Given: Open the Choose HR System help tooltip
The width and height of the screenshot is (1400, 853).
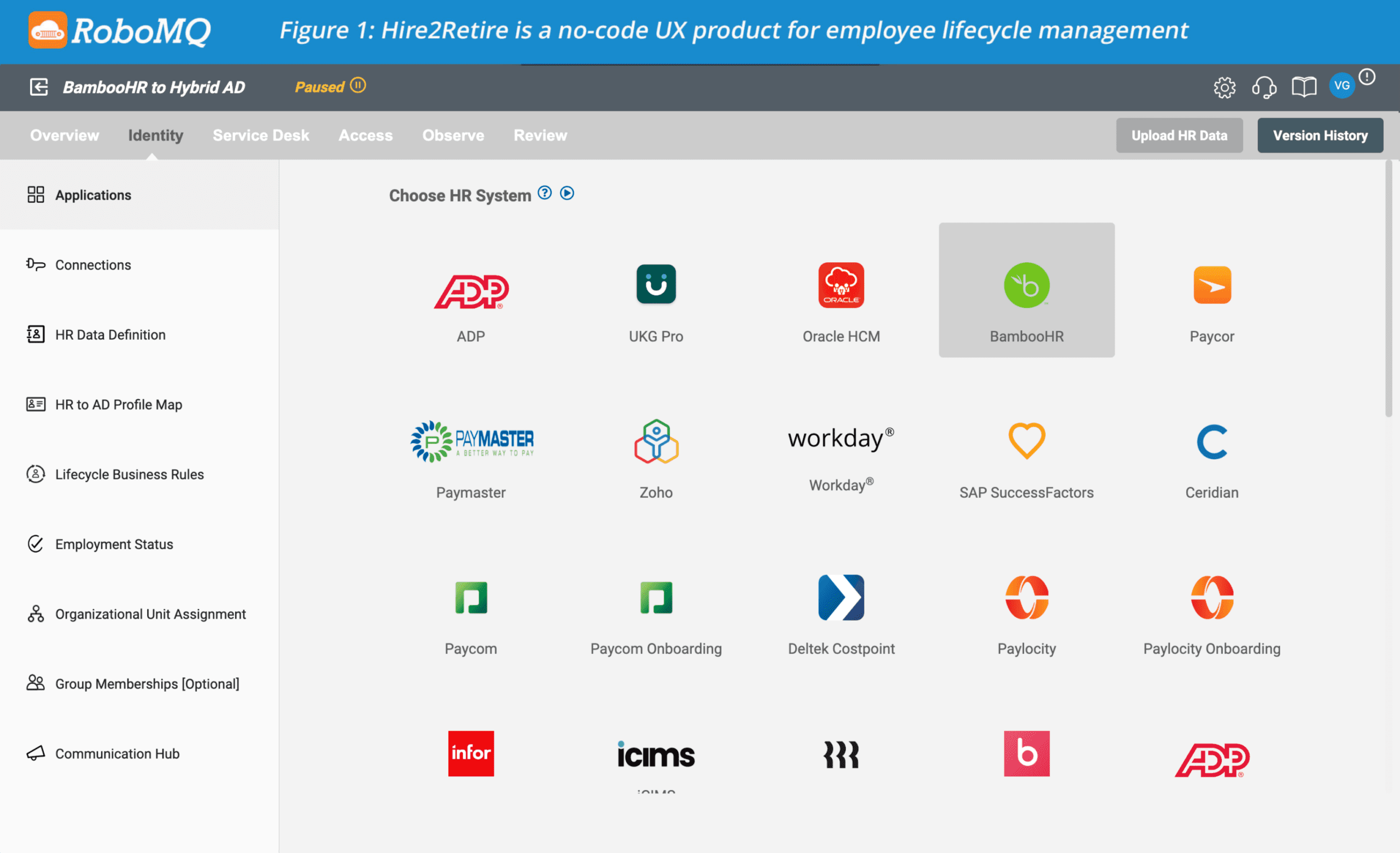Looking at the screenshot, I should (x=544, y=193).
